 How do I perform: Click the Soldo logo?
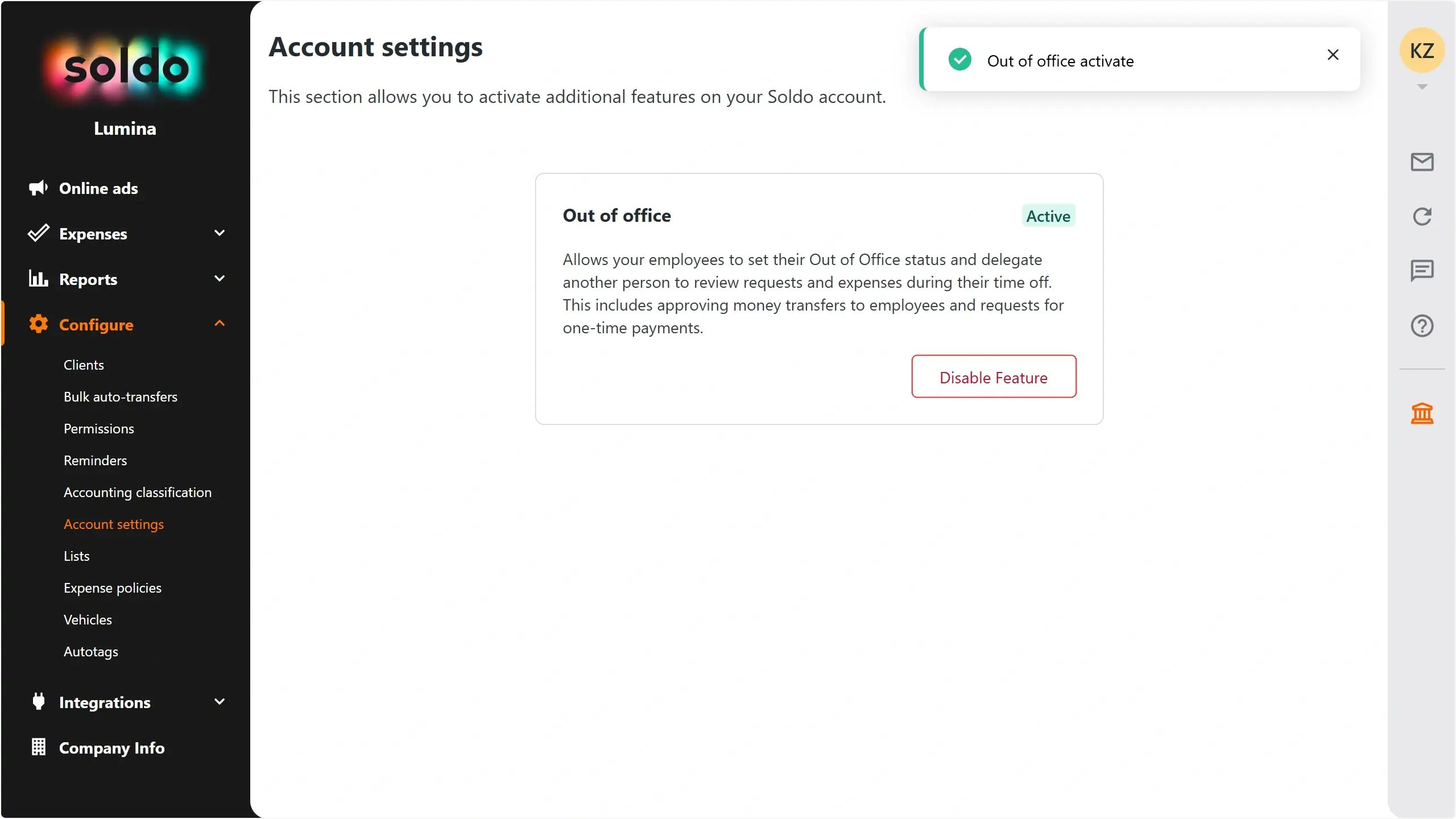(125, 68)
